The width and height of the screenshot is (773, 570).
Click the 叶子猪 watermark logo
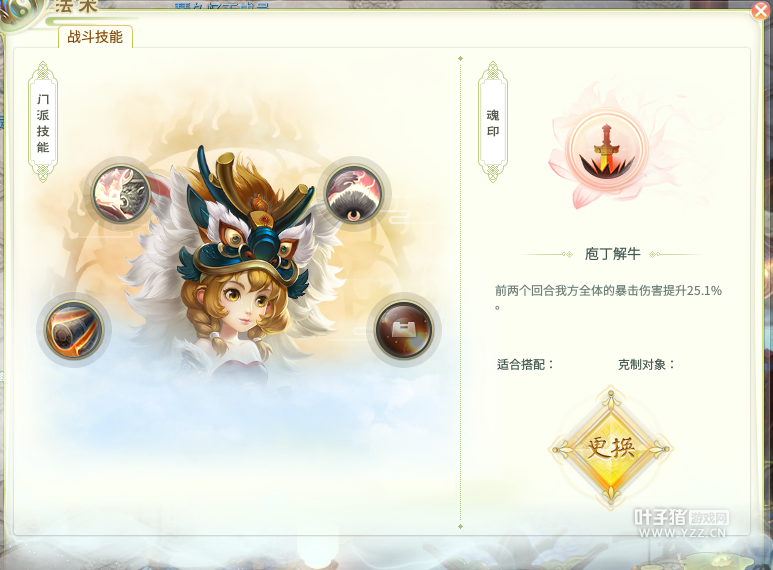[x=681, y=517]
